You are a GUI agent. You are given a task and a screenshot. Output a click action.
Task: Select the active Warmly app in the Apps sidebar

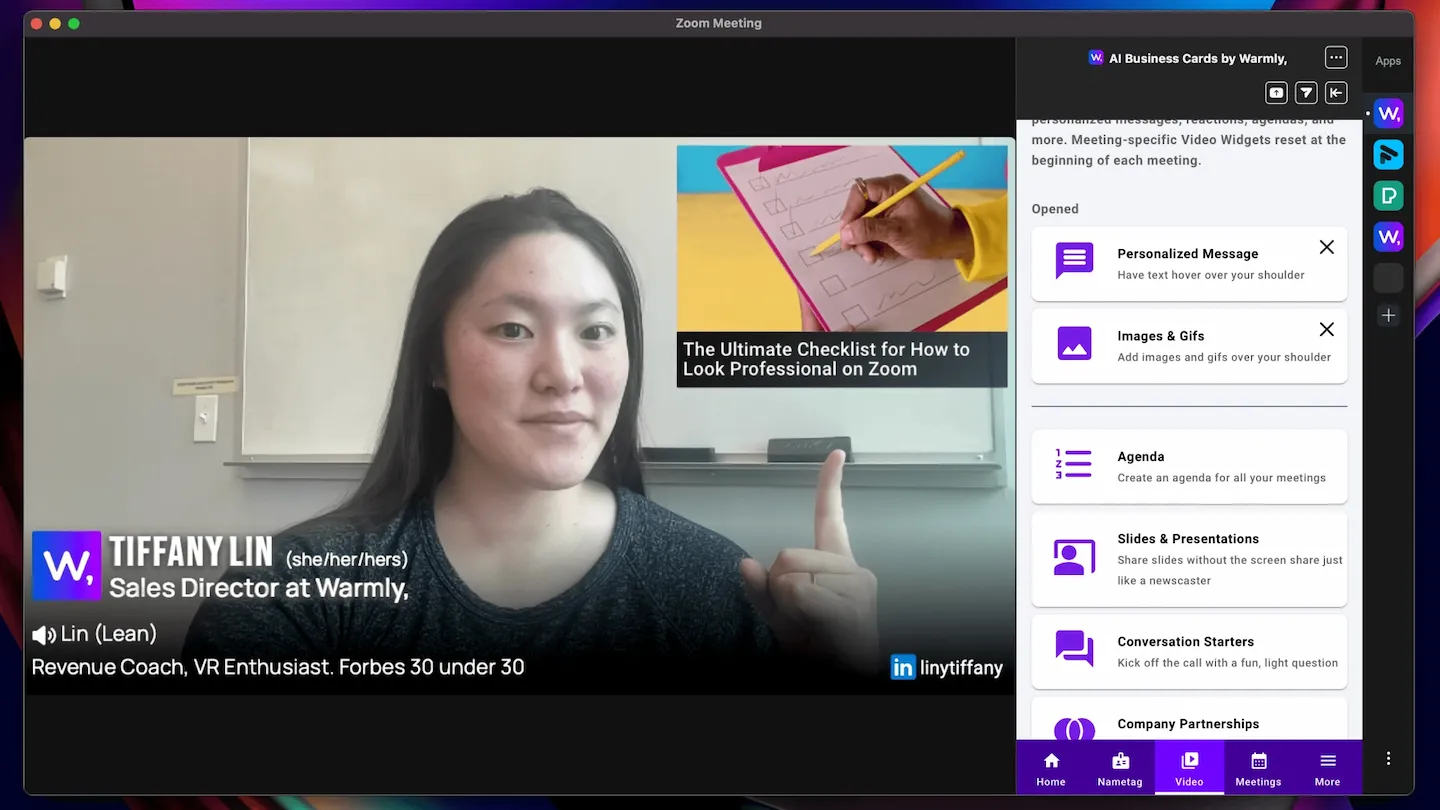tap(1388, 113)
